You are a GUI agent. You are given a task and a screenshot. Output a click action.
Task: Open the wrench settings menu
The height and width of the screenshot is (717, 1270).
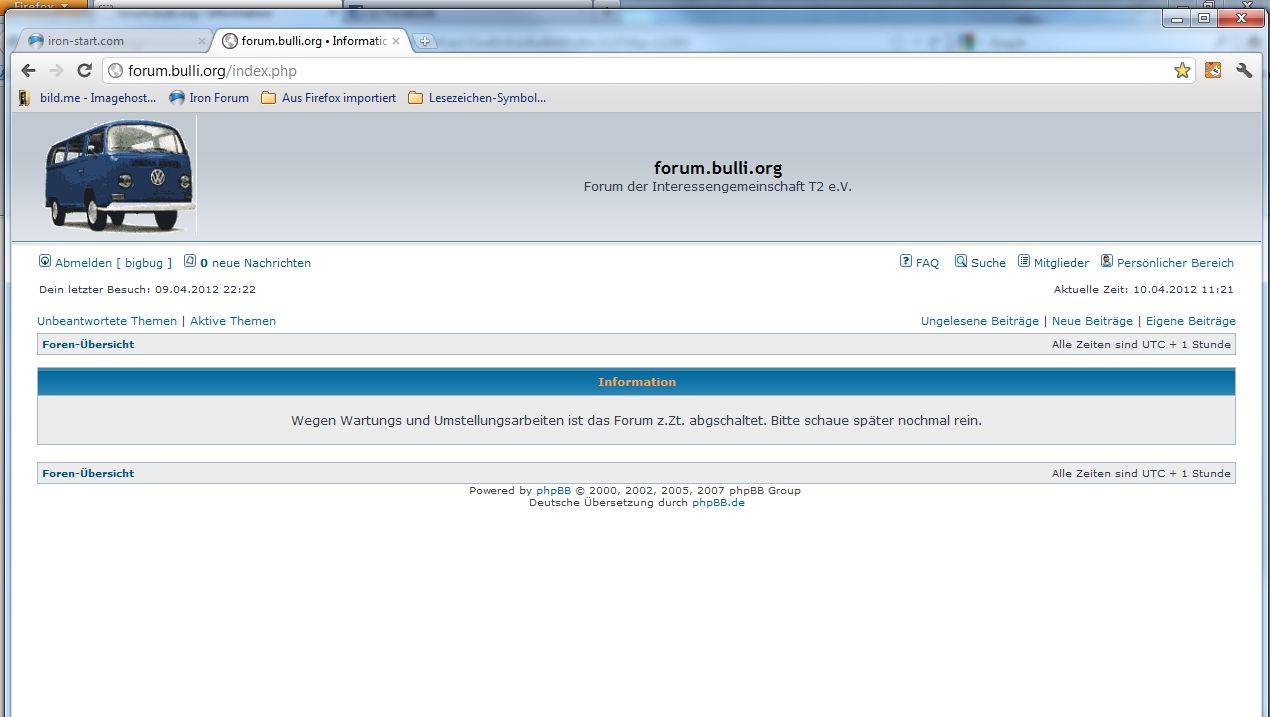pyautogui.click(x=1244, y=70)
